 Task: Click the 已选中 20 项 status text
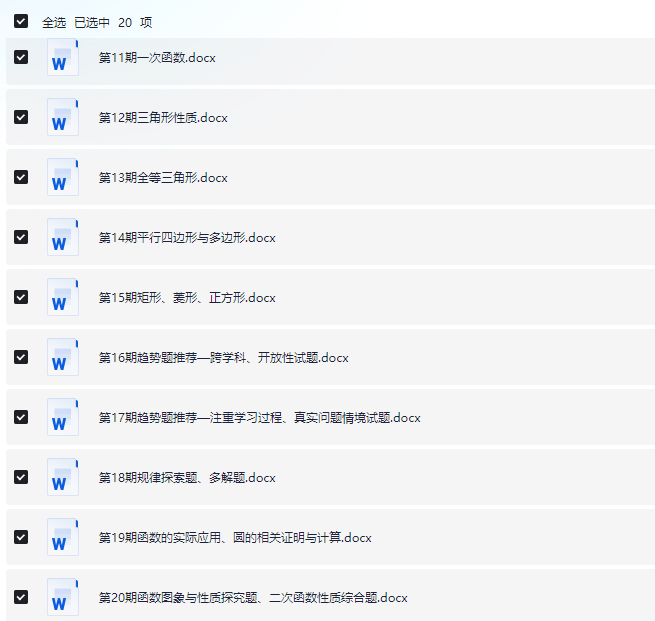[113, 23]
